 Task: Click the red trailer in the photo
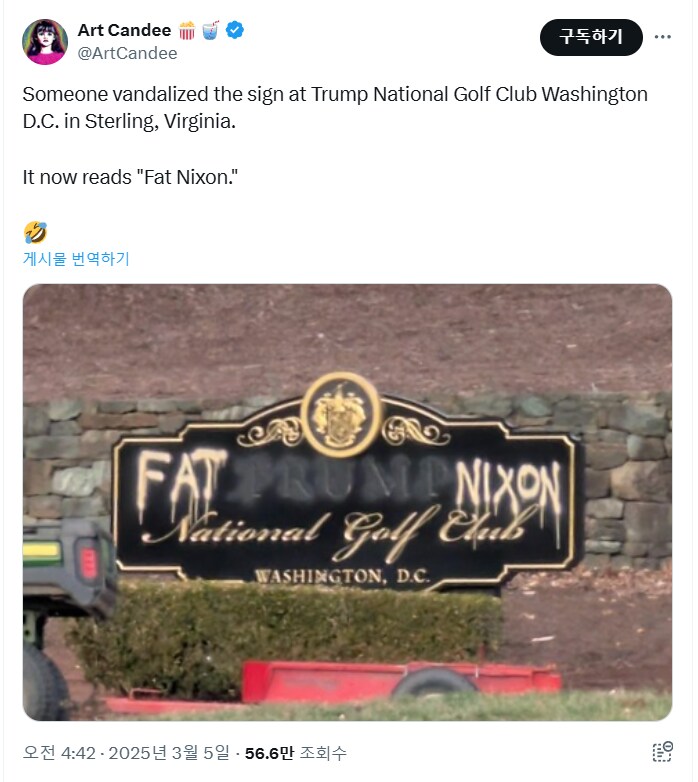pos(401,681)
